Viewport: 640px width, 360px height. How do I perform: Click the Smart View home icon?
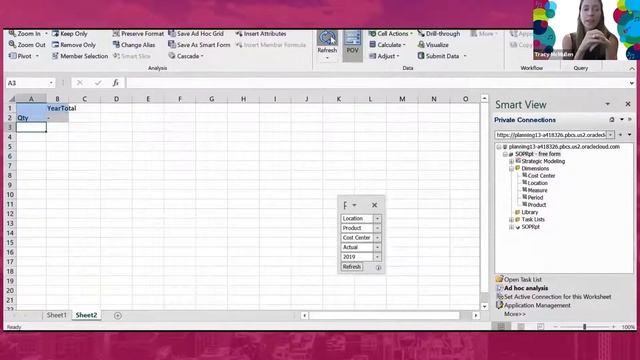click(611, 120)
